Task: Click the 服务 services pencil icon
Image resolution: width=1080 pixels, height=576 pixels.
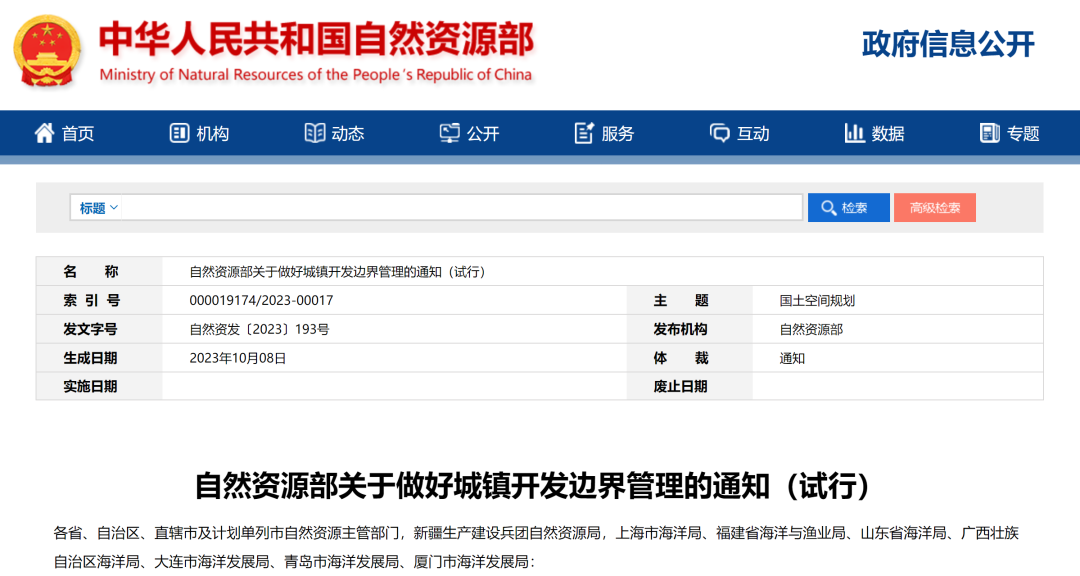Action: click(583, 131)
